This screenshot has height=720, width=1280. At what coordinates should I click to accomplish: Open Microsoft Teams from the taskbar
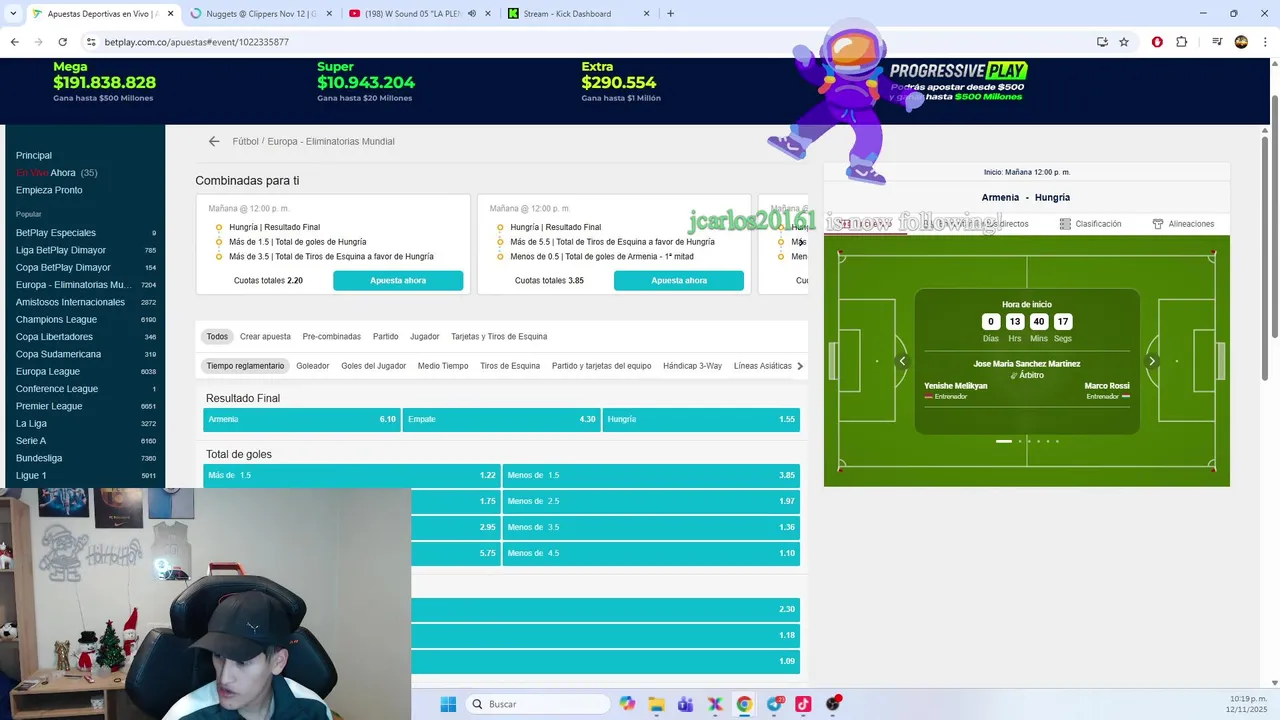tap(685, 704)
